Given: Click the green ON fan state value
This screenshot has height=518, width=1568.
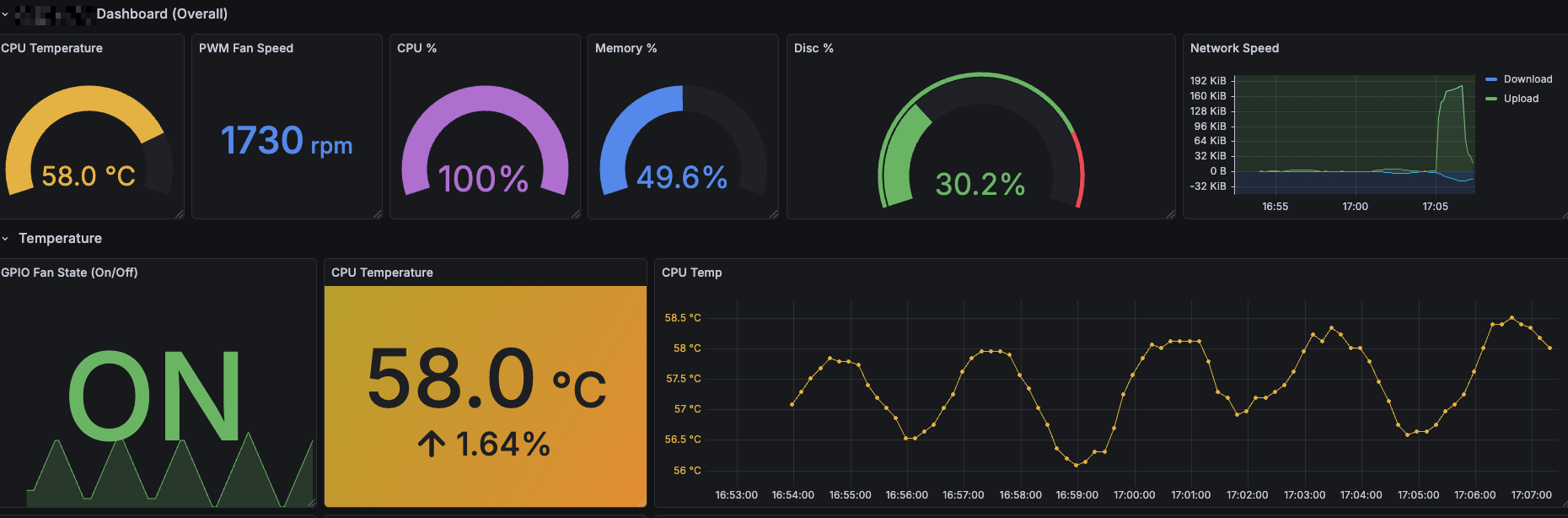Looking at the screenshot, I should [155, 397].
